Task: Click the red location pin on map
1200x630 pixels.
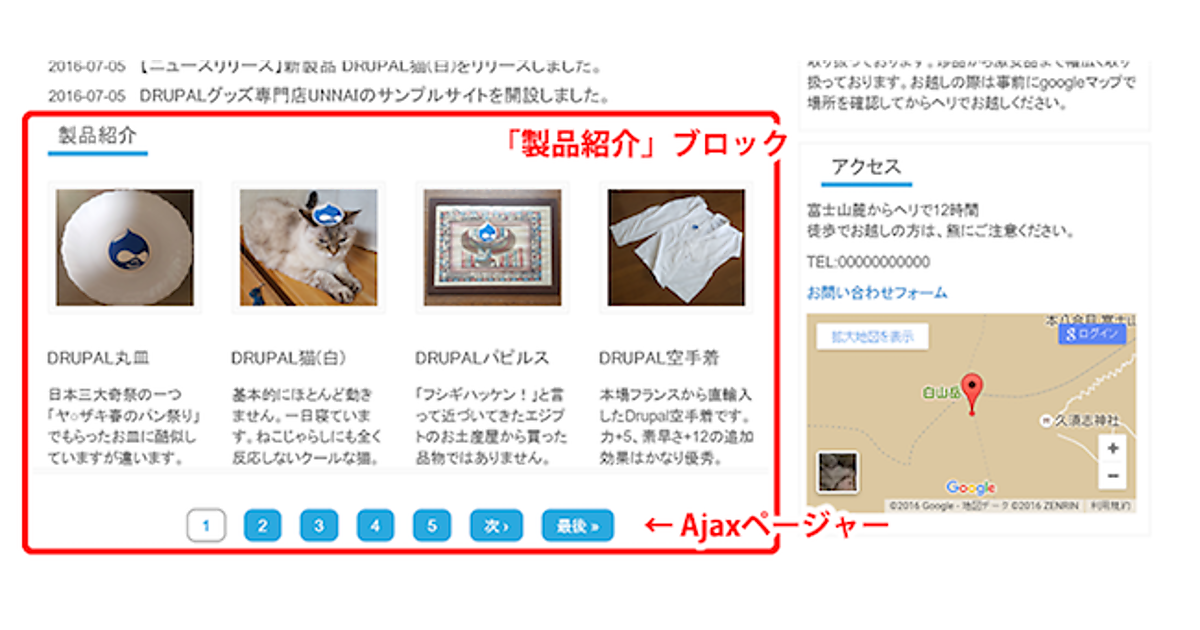Action: pyautogui.click(x=970, y=392)
